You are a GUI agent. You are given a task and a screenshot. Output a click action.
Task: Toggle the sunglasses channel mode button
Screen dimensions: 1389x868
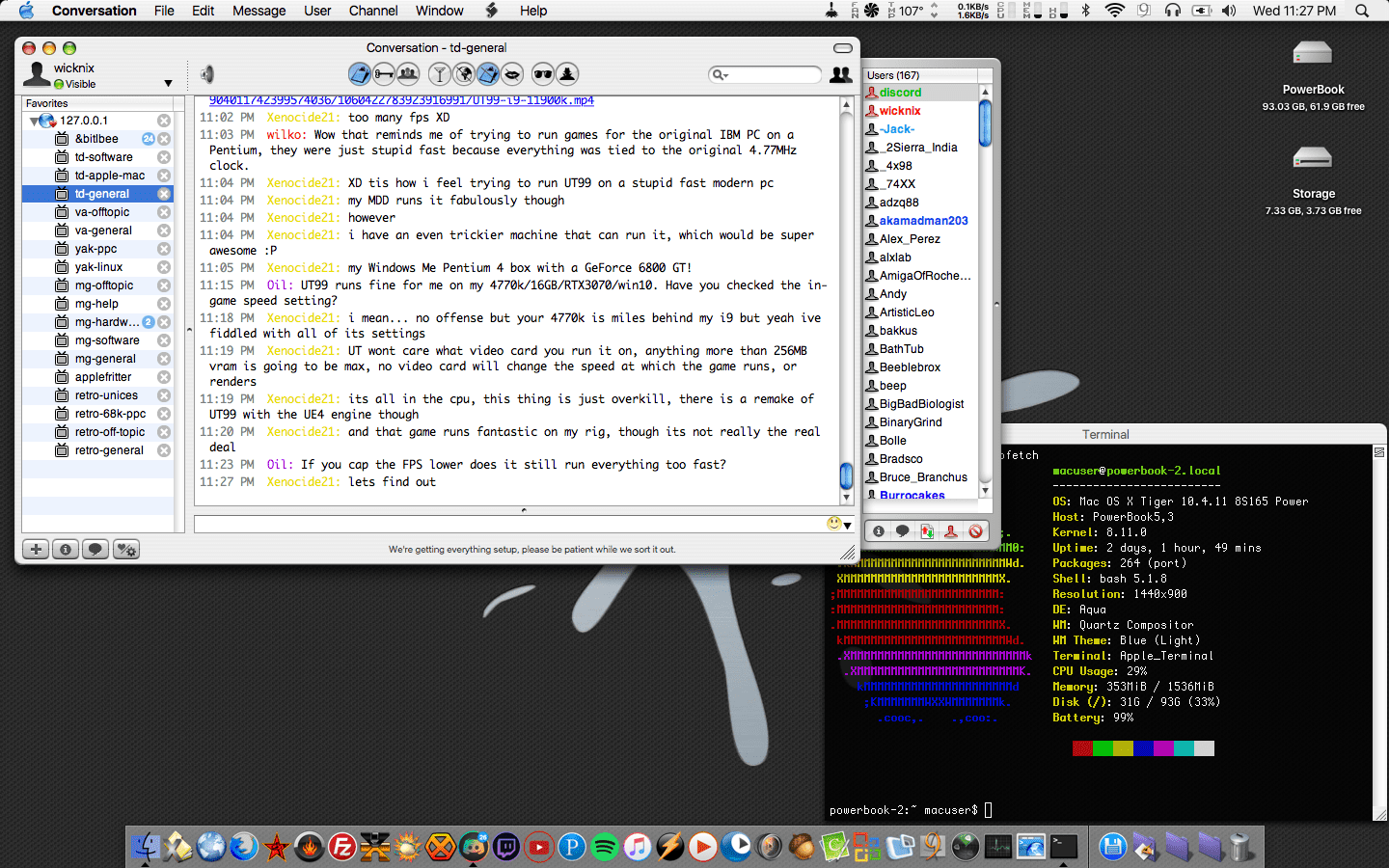[x=543, y=73]
